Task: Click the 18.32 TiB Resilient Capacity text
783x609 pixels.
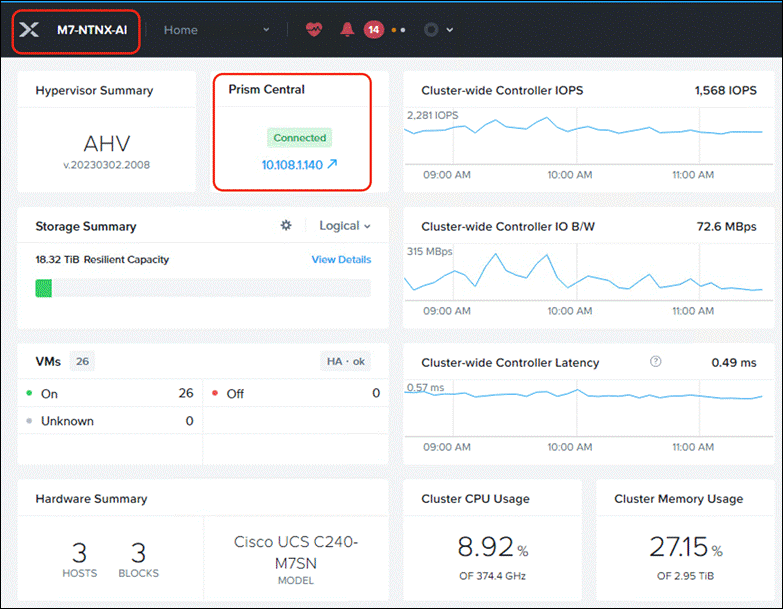Action: tap(102, 260)
